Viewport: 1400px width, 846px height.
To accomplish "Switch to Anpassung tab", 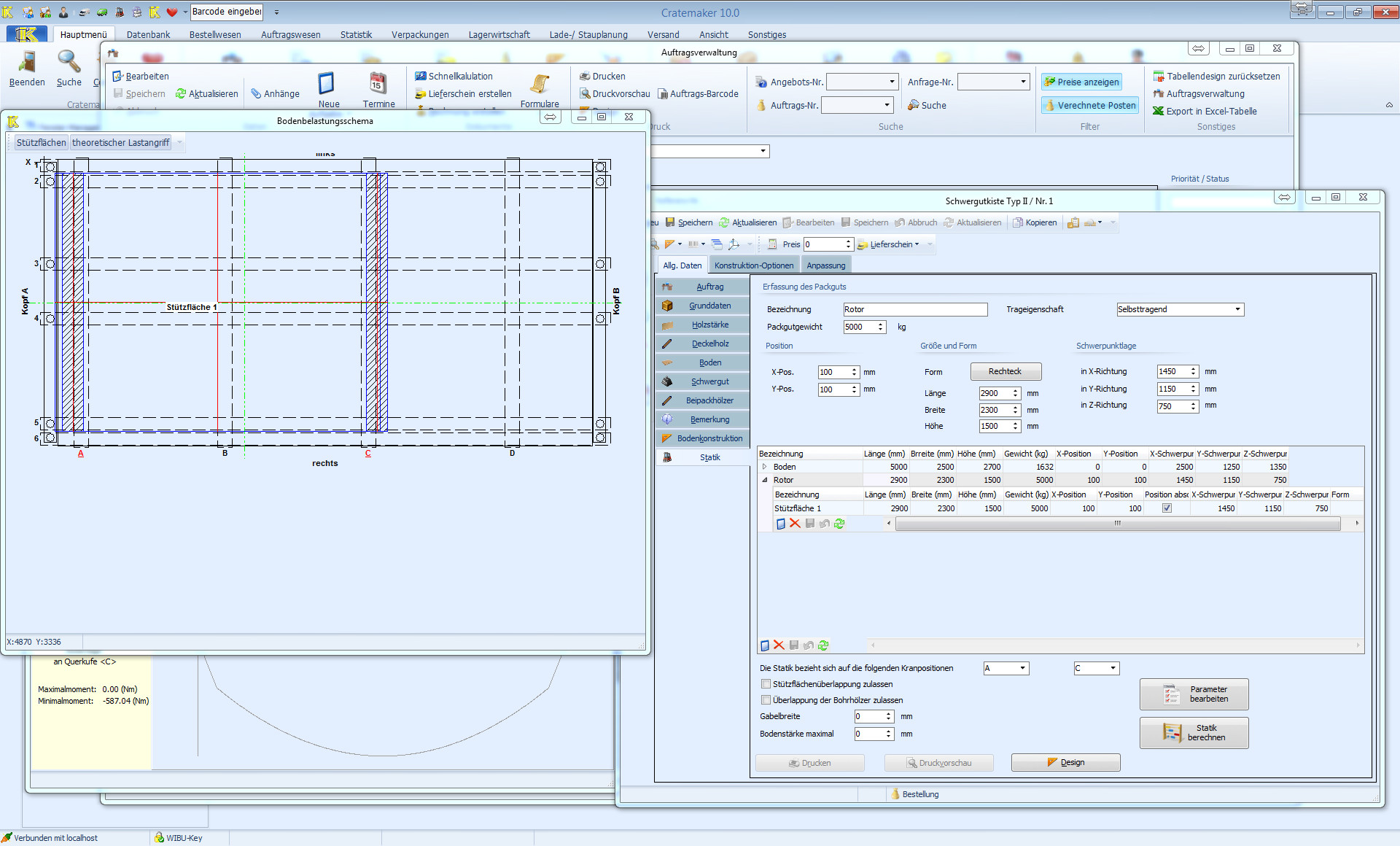I will pos(825,265).
